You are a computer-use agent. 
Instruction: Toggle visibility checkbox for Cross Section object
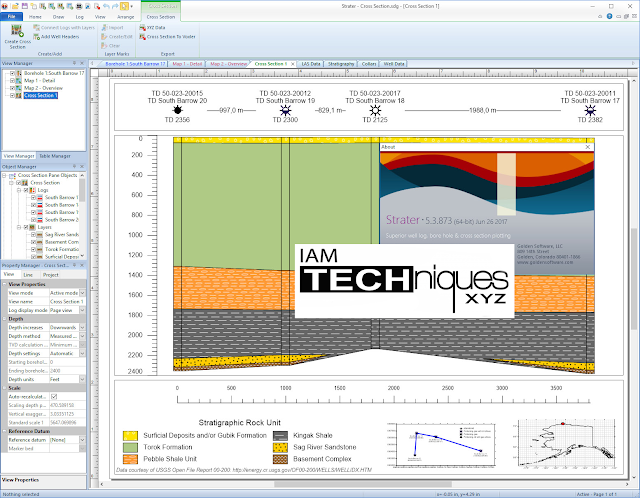pos(18,183)
